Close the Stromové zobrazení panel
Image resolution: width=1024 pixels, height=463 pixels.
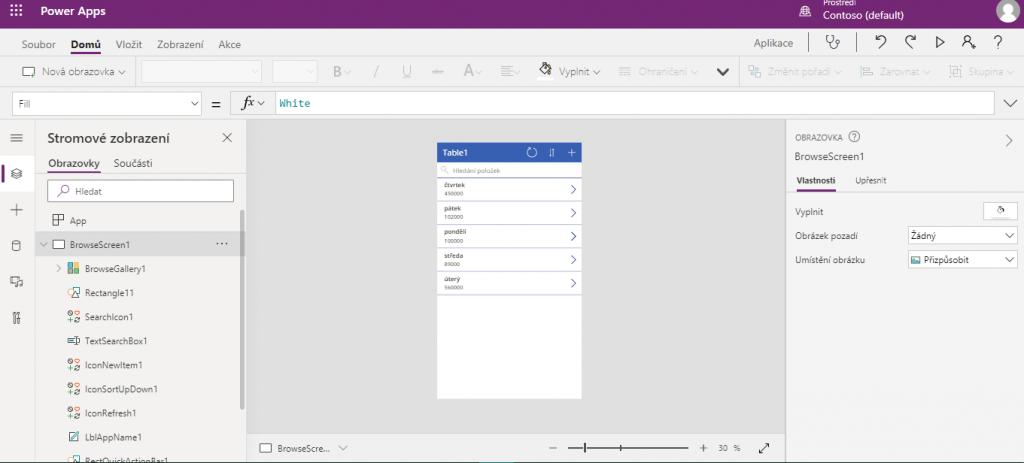point(227,138)
